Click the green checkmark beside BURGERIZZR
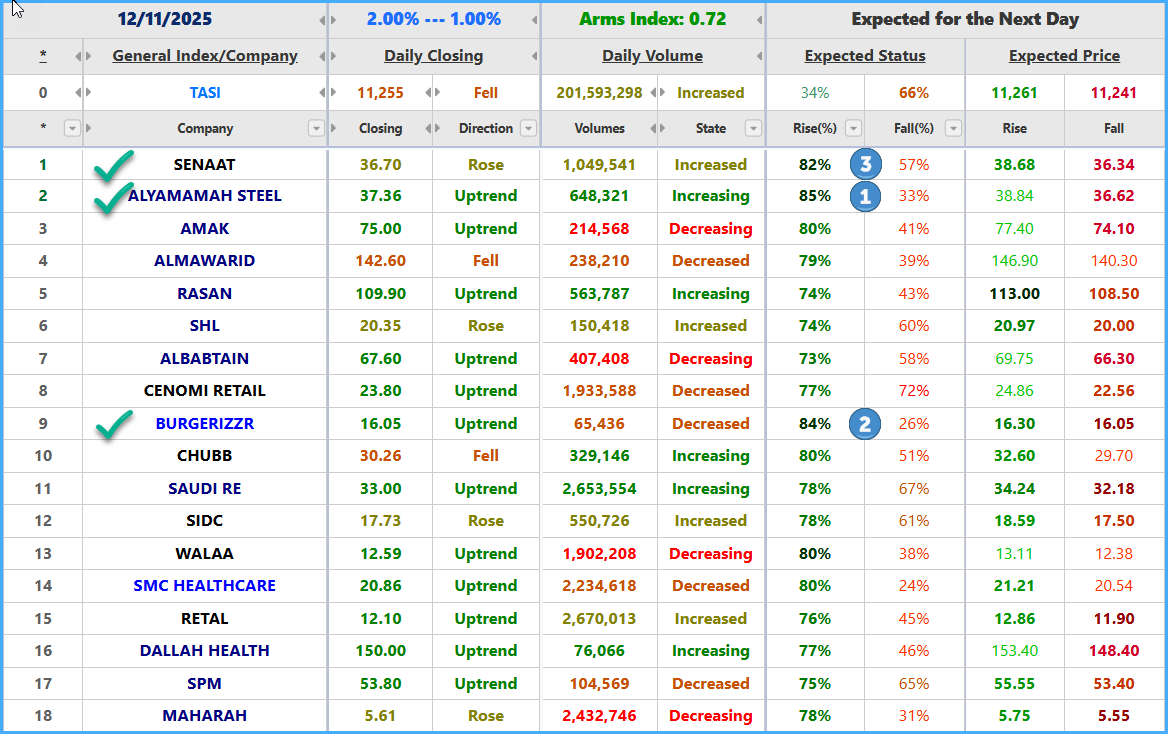1168x734 pixels. tap(114, 425)
